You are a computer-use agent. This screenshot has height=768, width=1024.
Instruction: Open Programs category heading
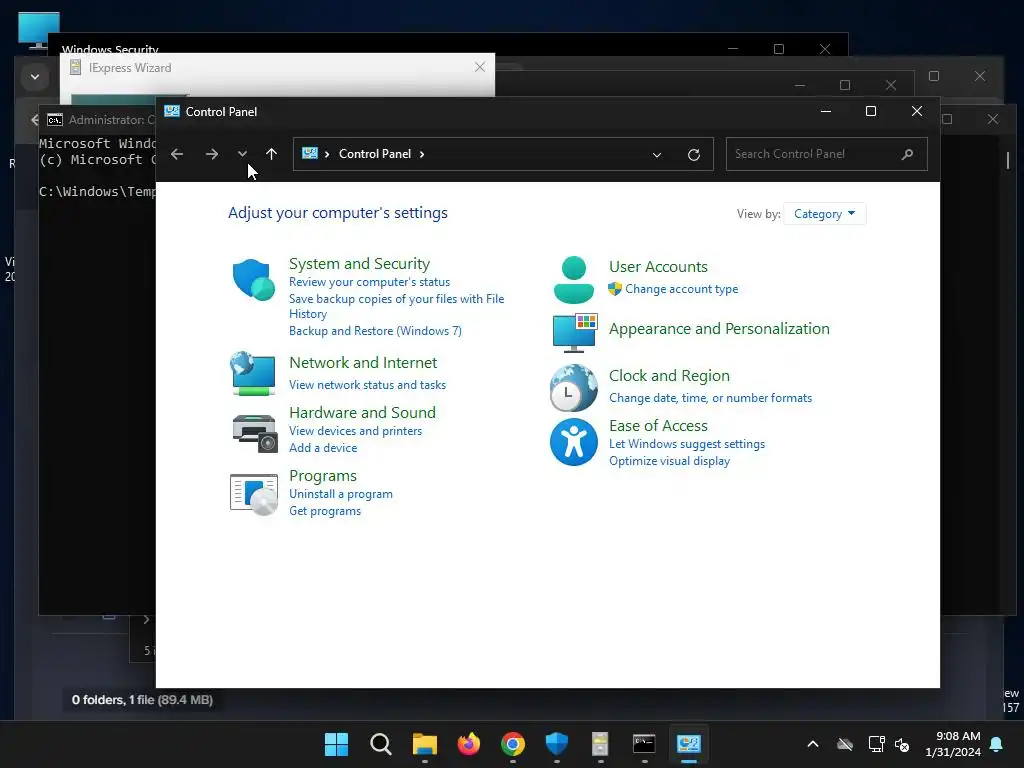(x=323, y=476)
